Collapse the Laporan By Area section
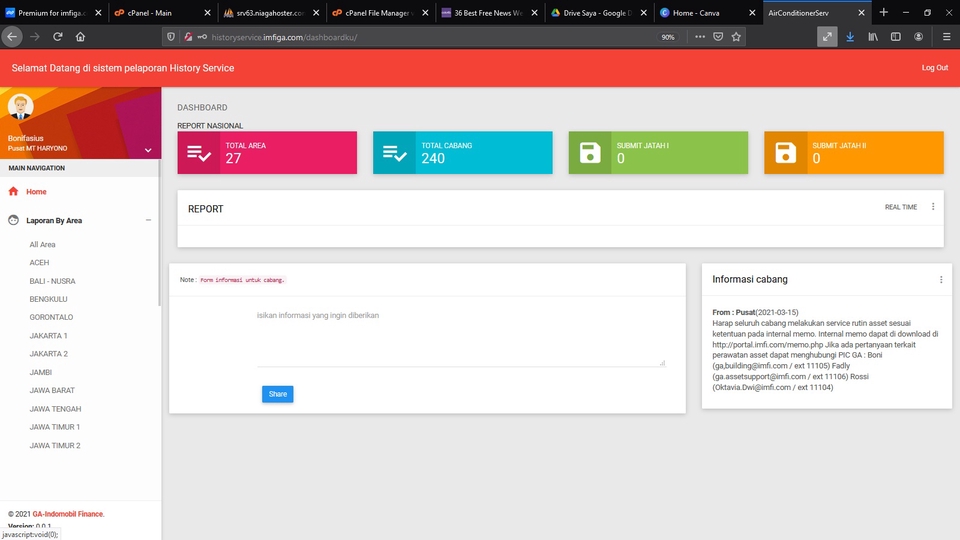Screen dimensions: 960x540 pos(148,220)
